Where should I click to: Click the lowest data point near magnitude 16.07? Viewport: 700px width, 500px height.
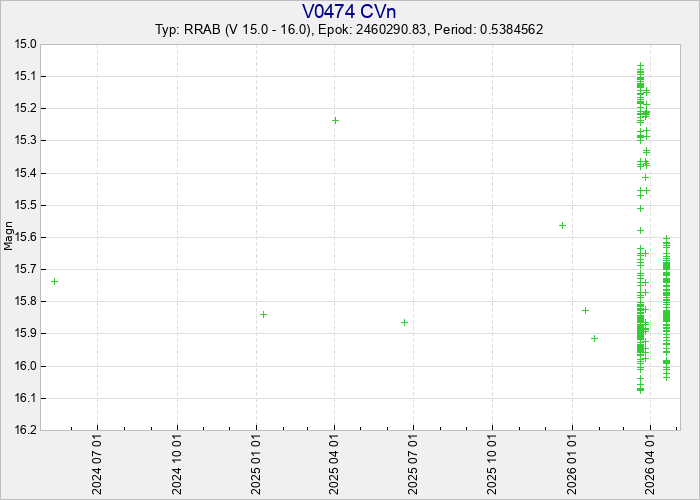coord(640,389)
